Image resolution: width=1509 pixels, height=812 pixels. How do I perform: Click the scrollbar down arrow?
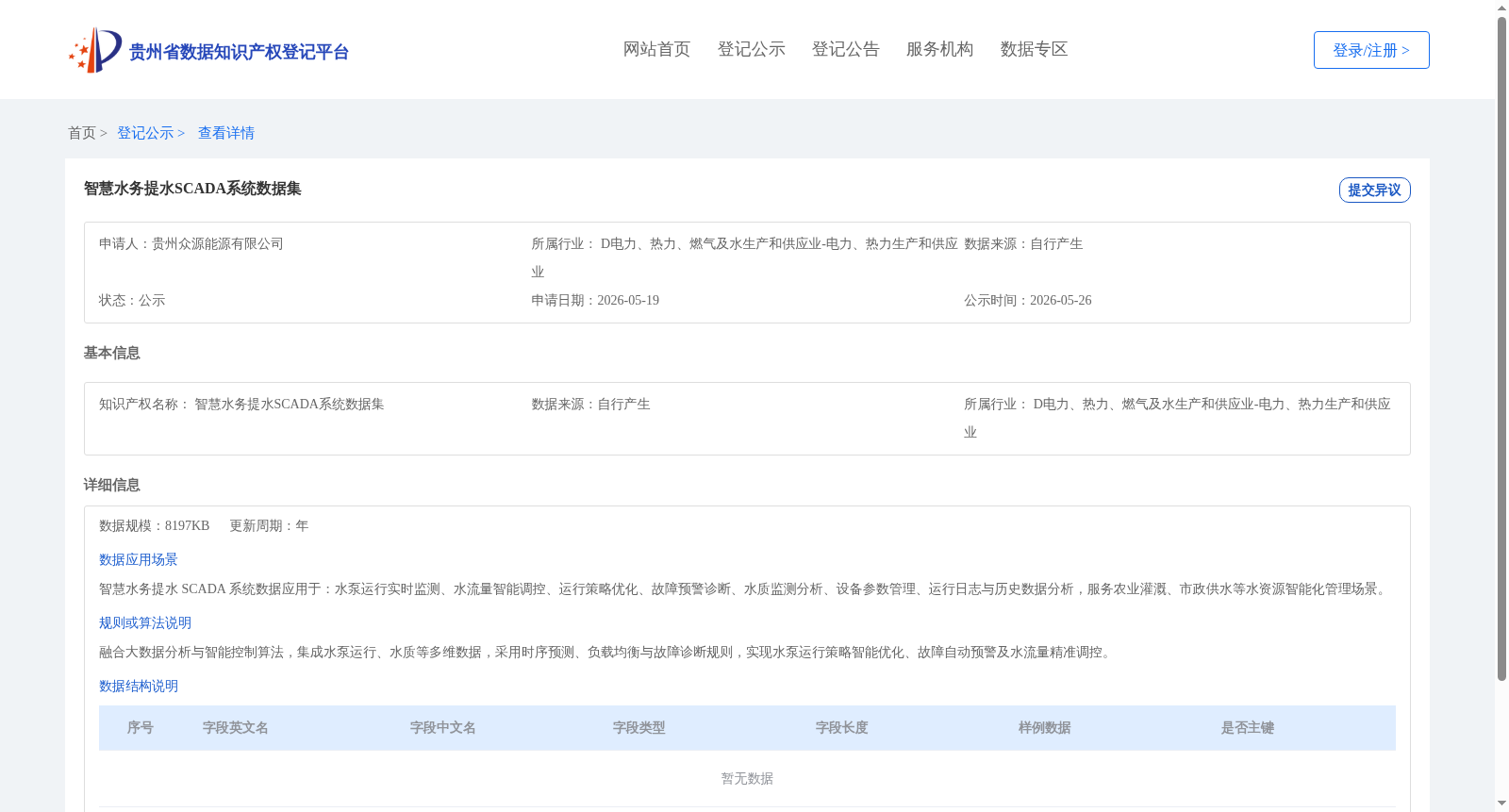1501,804
